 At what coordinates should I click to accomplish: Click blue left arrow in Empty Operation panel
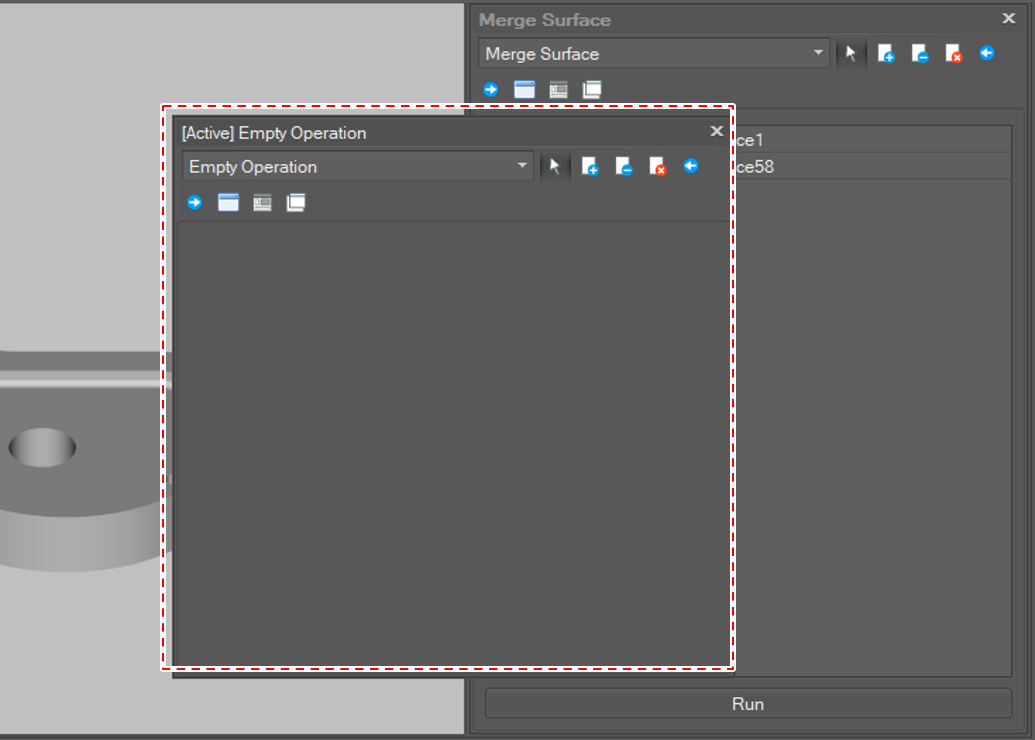point(691,166)
